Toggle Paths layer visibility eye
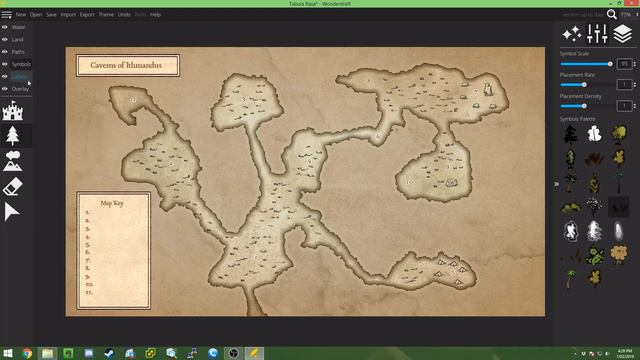 point(4,52)
